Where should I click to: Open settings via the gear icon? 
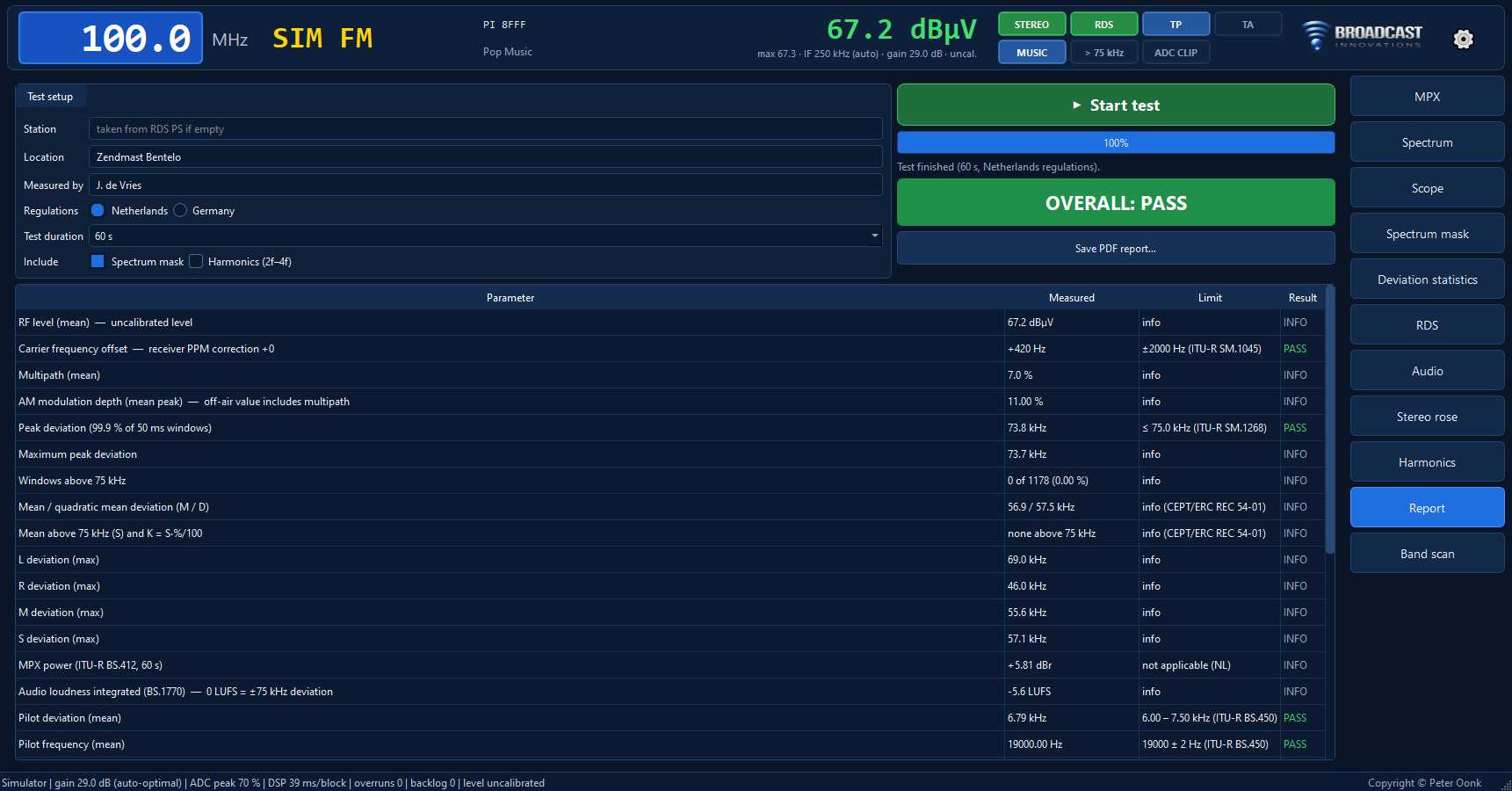1463,39
